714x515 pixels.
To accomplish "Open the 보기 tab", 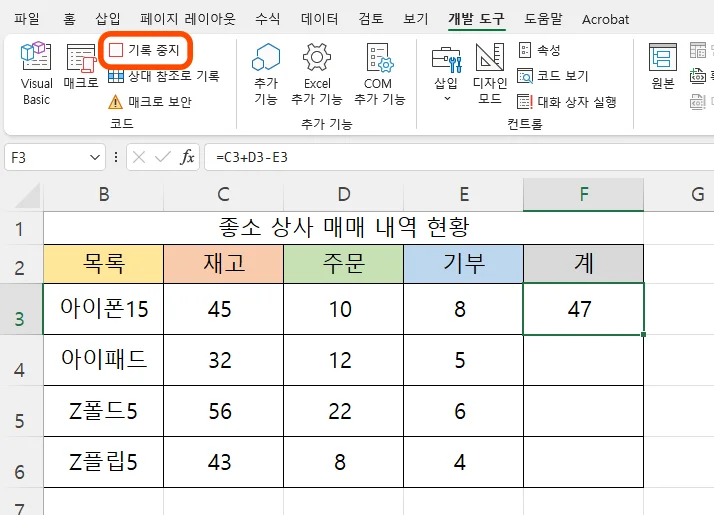I will [x=416, y=19].
